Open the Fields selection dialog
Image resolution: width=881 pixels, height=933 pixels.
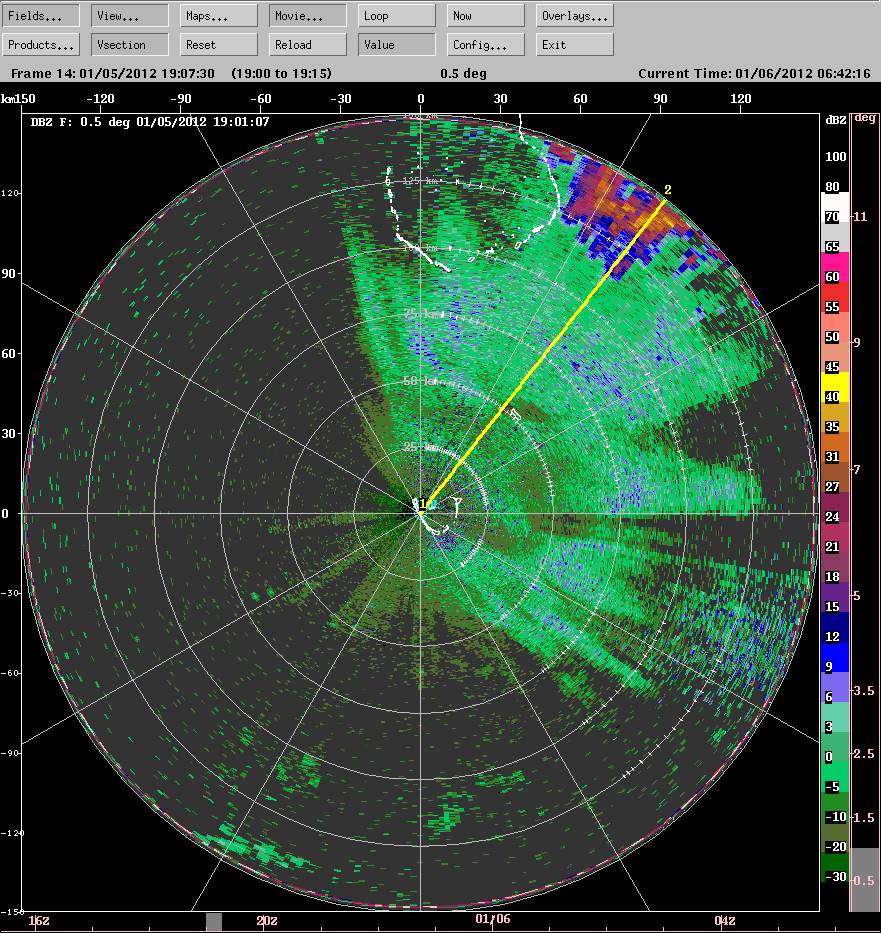[40, 14]
